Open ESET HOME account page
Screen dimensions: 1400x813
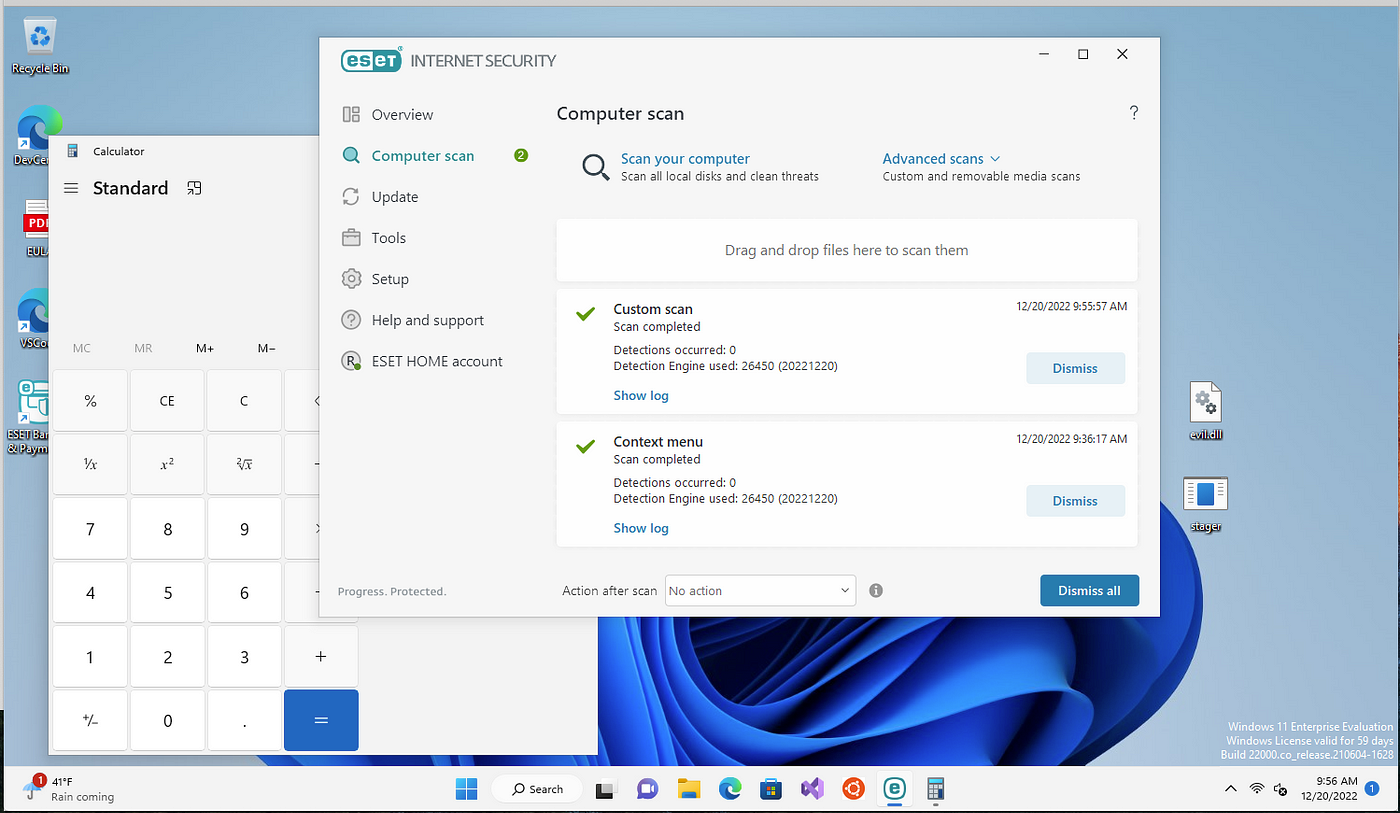(x=437, y=361)
